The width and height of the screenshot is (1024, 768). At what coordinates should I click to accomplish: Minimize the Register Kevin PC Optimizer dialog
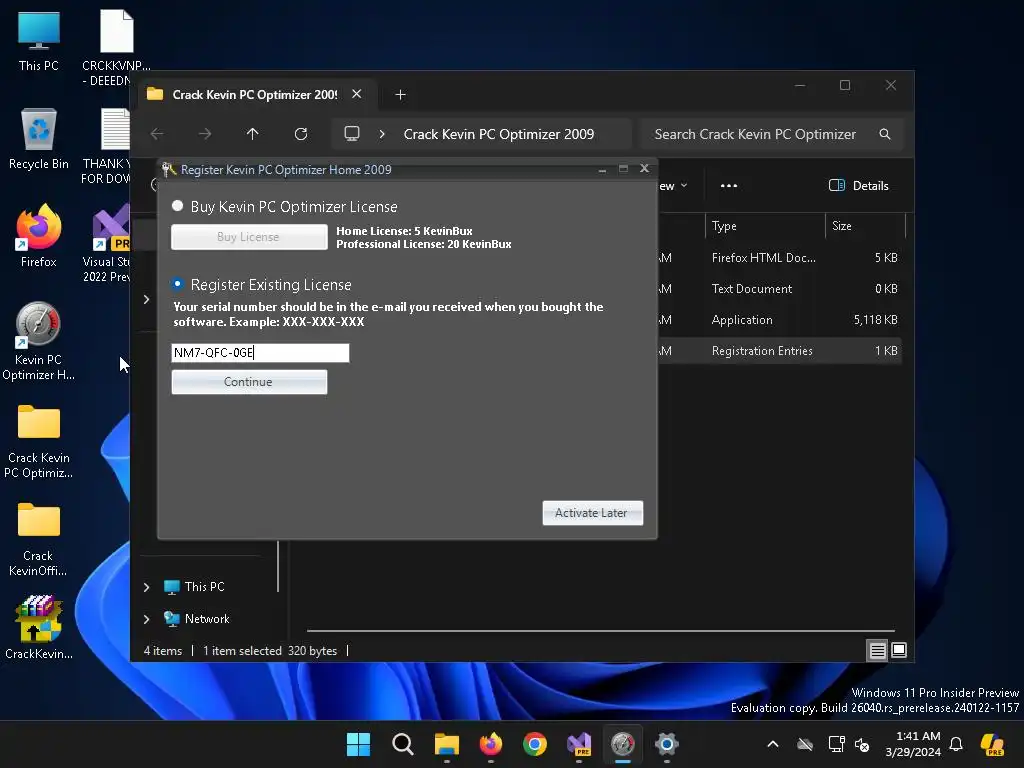click(x=602, y=169)
